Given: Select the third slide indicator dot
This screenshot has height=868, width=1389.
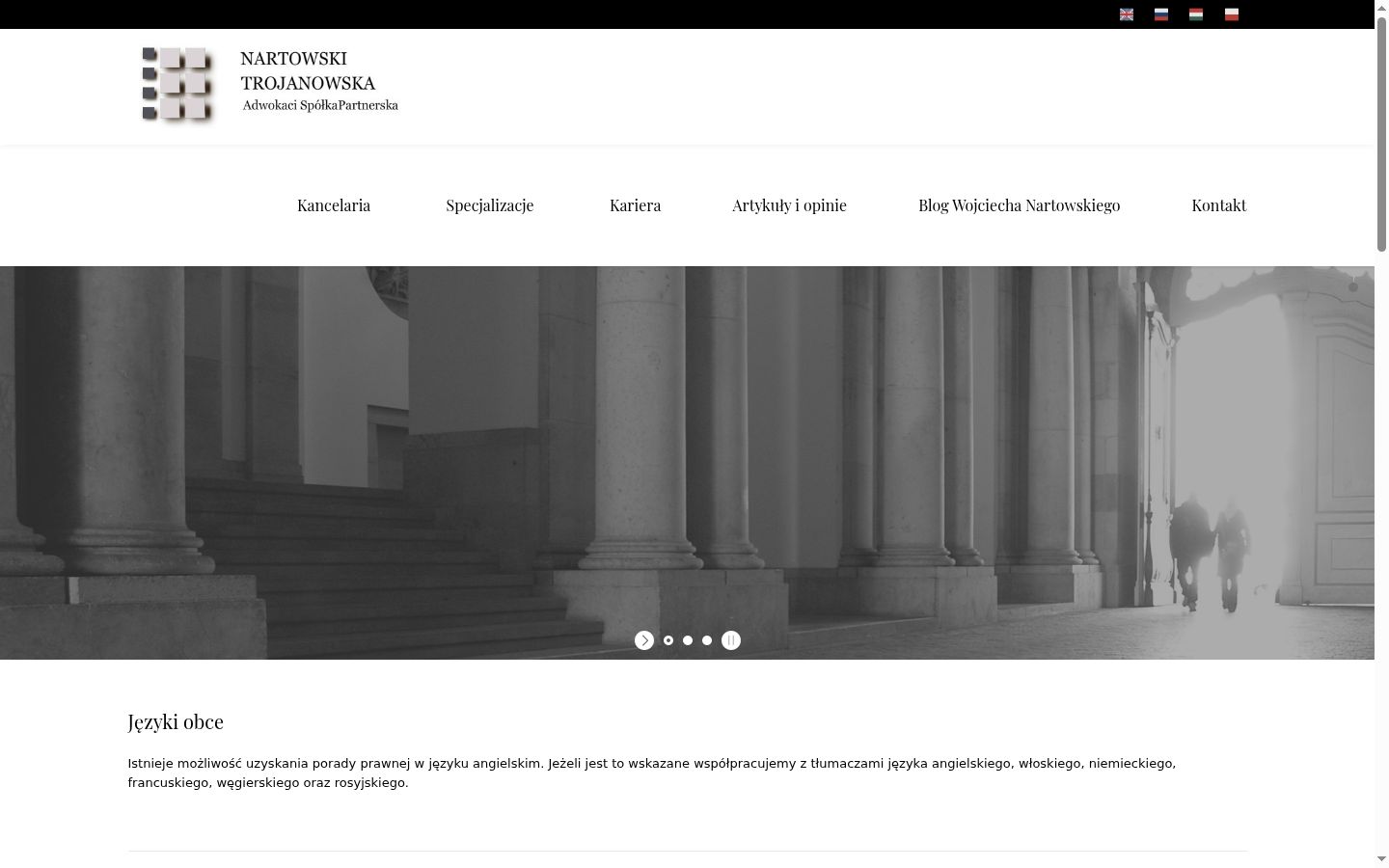Looking at the screenshot, I should (707, 640).
